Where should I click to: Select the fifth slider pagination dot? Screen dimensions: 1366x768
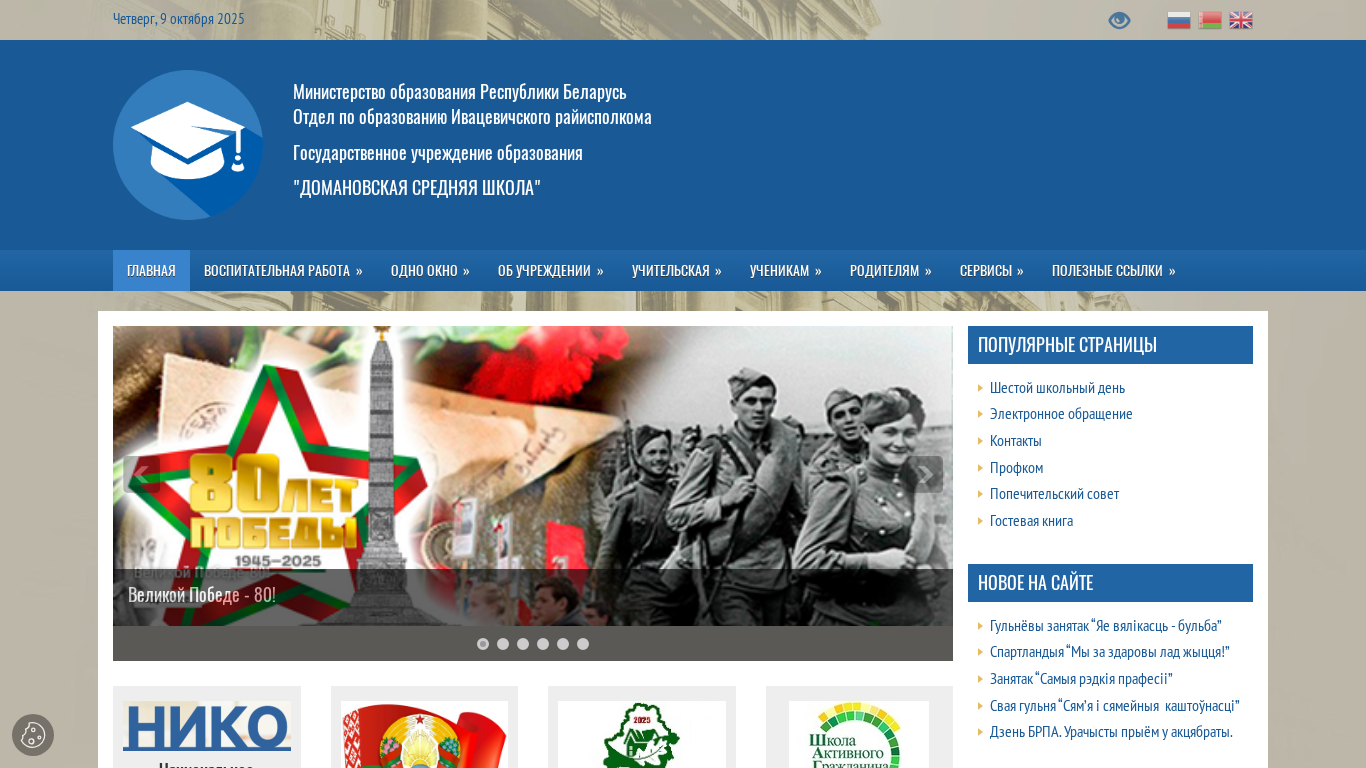563,644
